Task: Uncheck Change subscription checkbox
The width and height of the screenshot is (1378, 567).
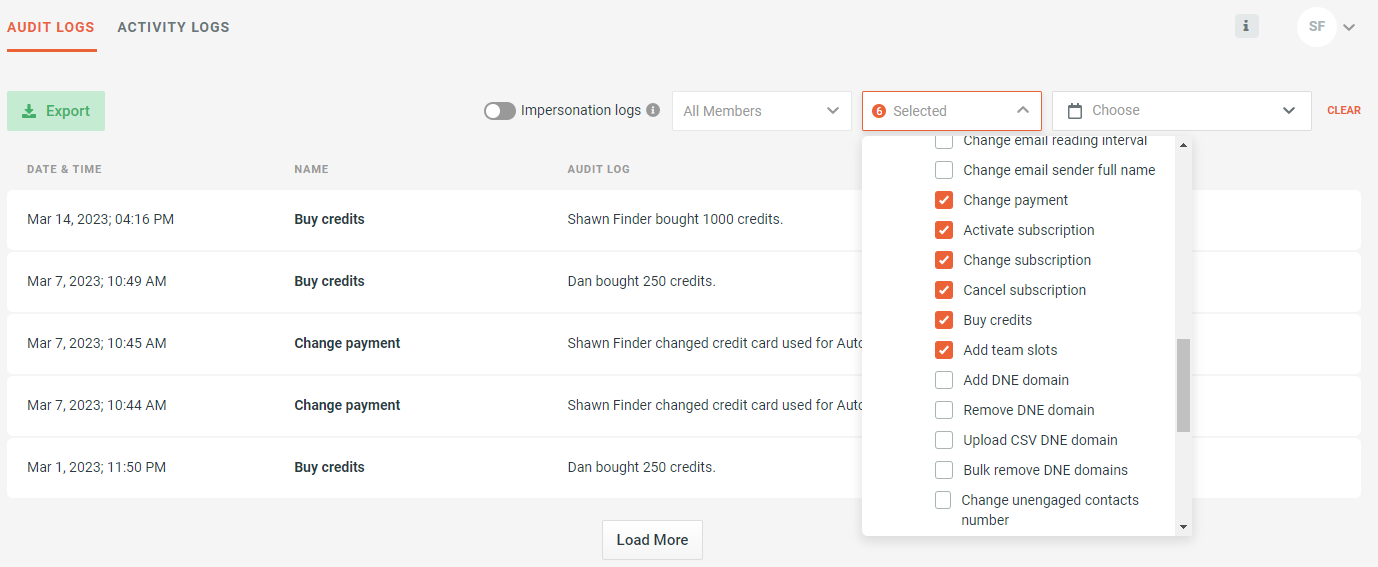Action: 944,260
